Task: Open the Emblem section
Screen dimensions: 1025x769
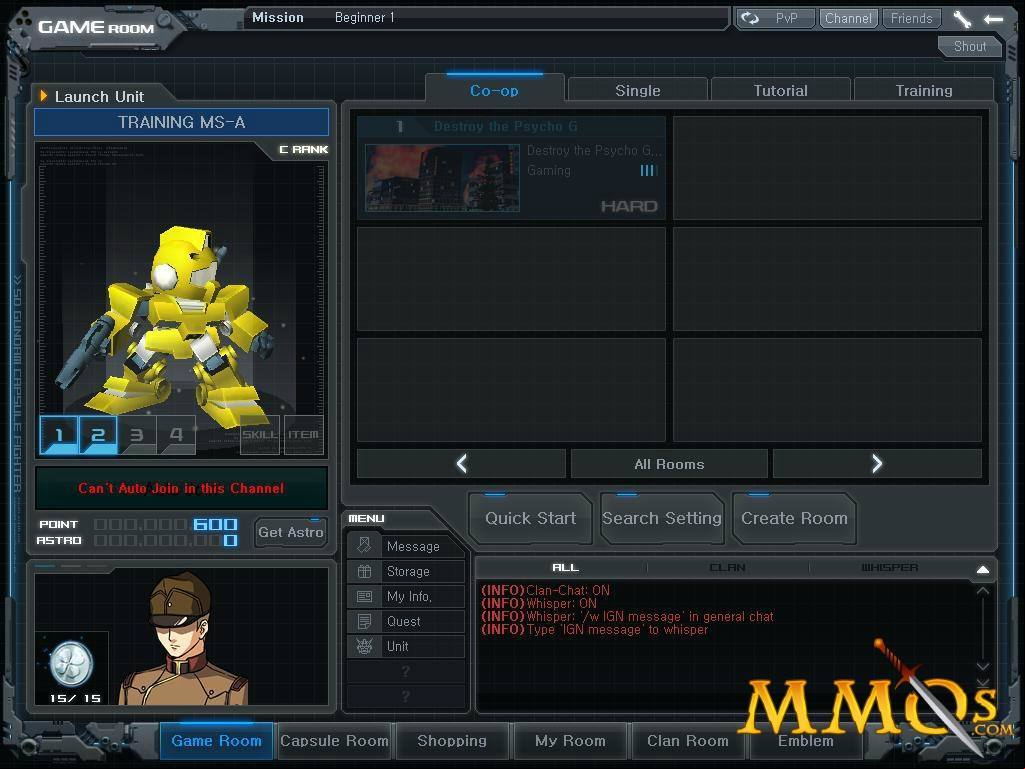Action: pos(805,741)
